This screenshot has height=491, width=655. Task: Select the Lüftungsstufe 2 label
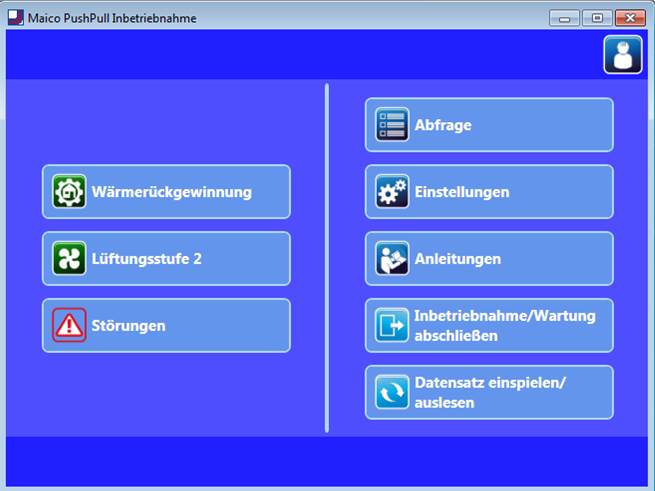[x=147, y=259]
